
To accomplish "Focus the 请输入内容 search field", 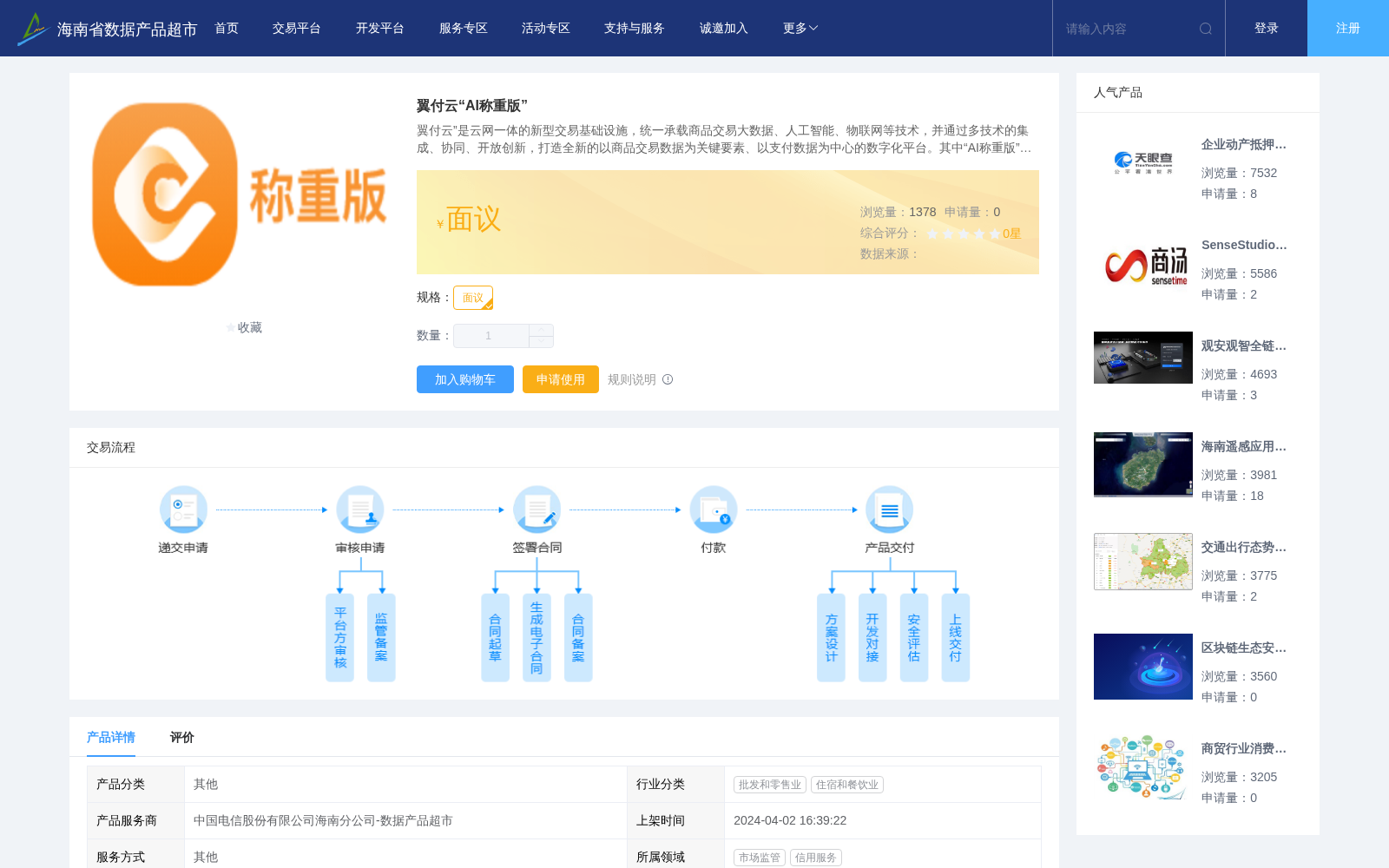I will 1129,29.
